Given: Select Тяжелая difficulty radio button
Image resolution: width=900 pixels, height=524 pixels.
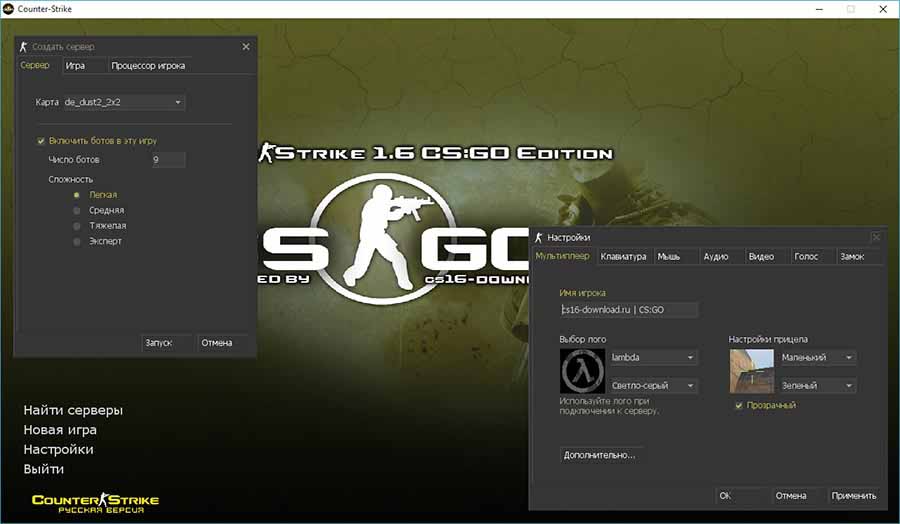Looking at the screenshot, I should [76, 226].
